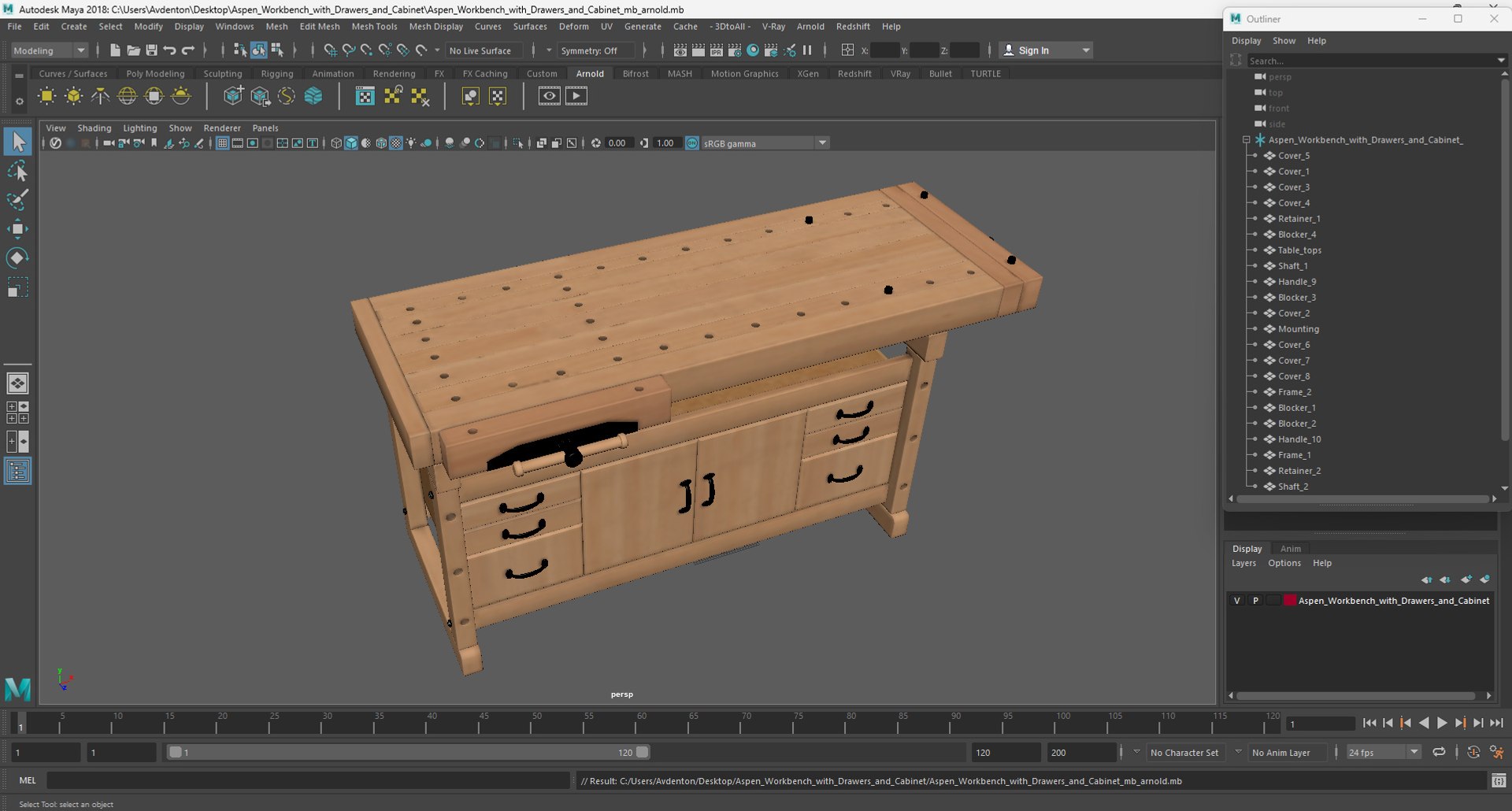Toggle auto keyframe button
The image size is (1512, 811).
point(1473,752)
